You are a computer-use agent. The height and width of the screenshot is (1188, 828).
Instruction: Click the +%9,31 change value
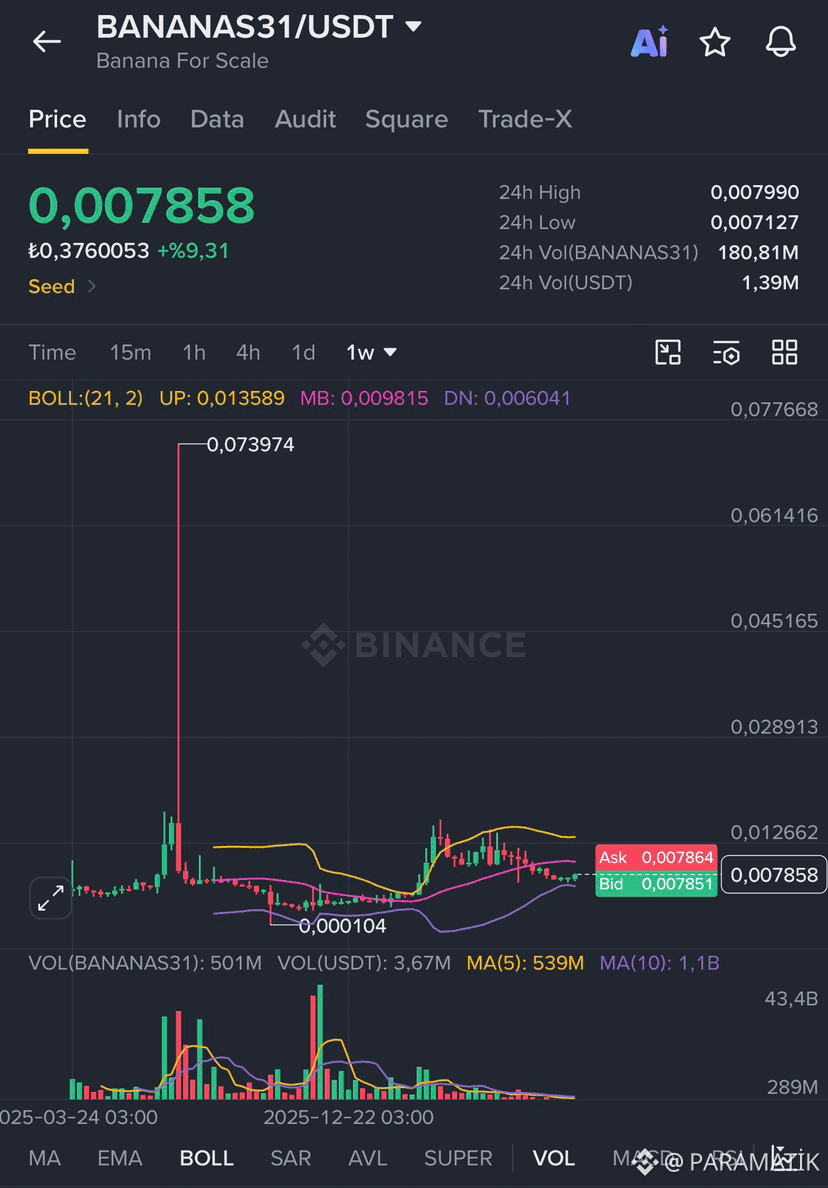coord(192,251)
